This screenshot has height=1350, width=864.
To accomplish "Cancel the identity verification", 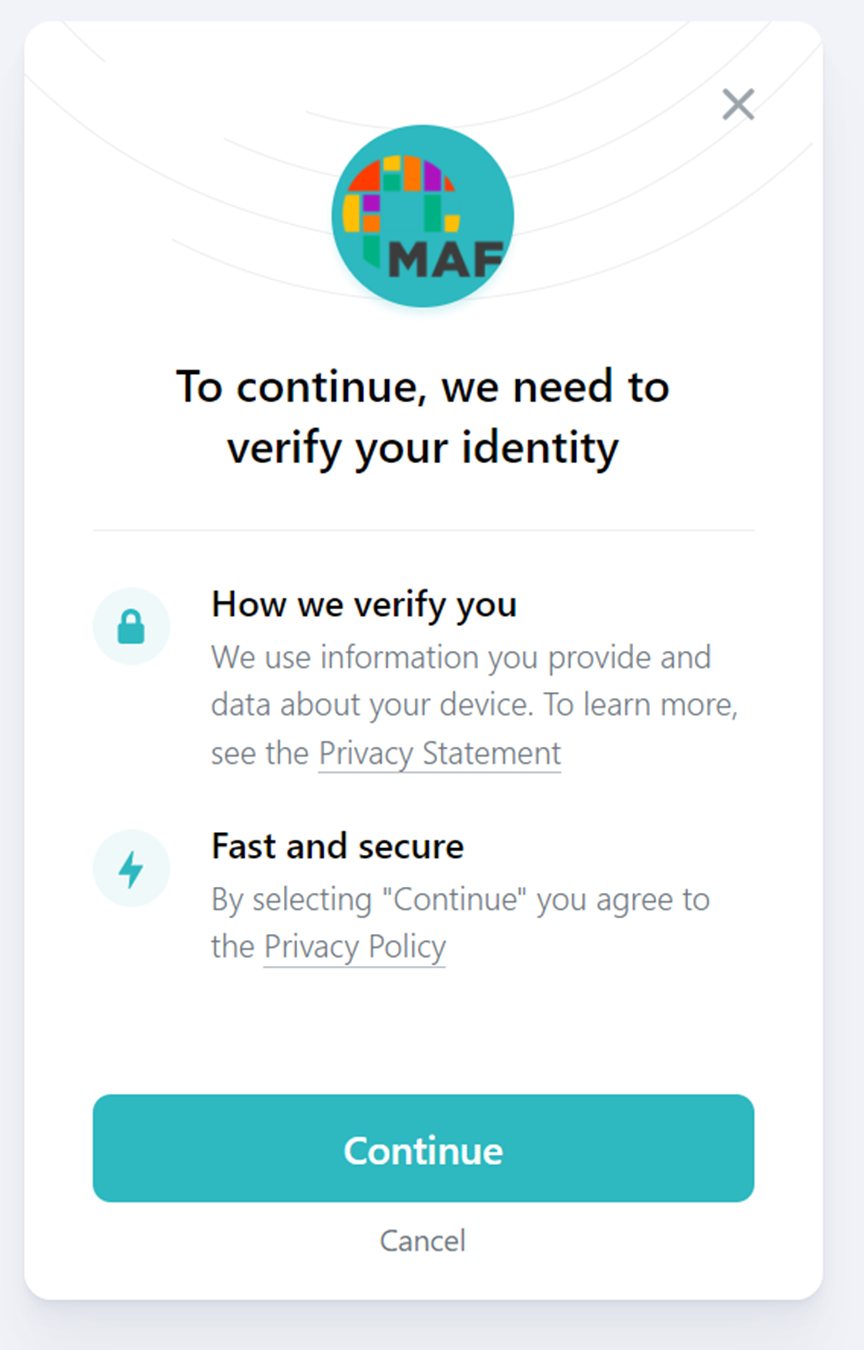I will click(422, 1240).
